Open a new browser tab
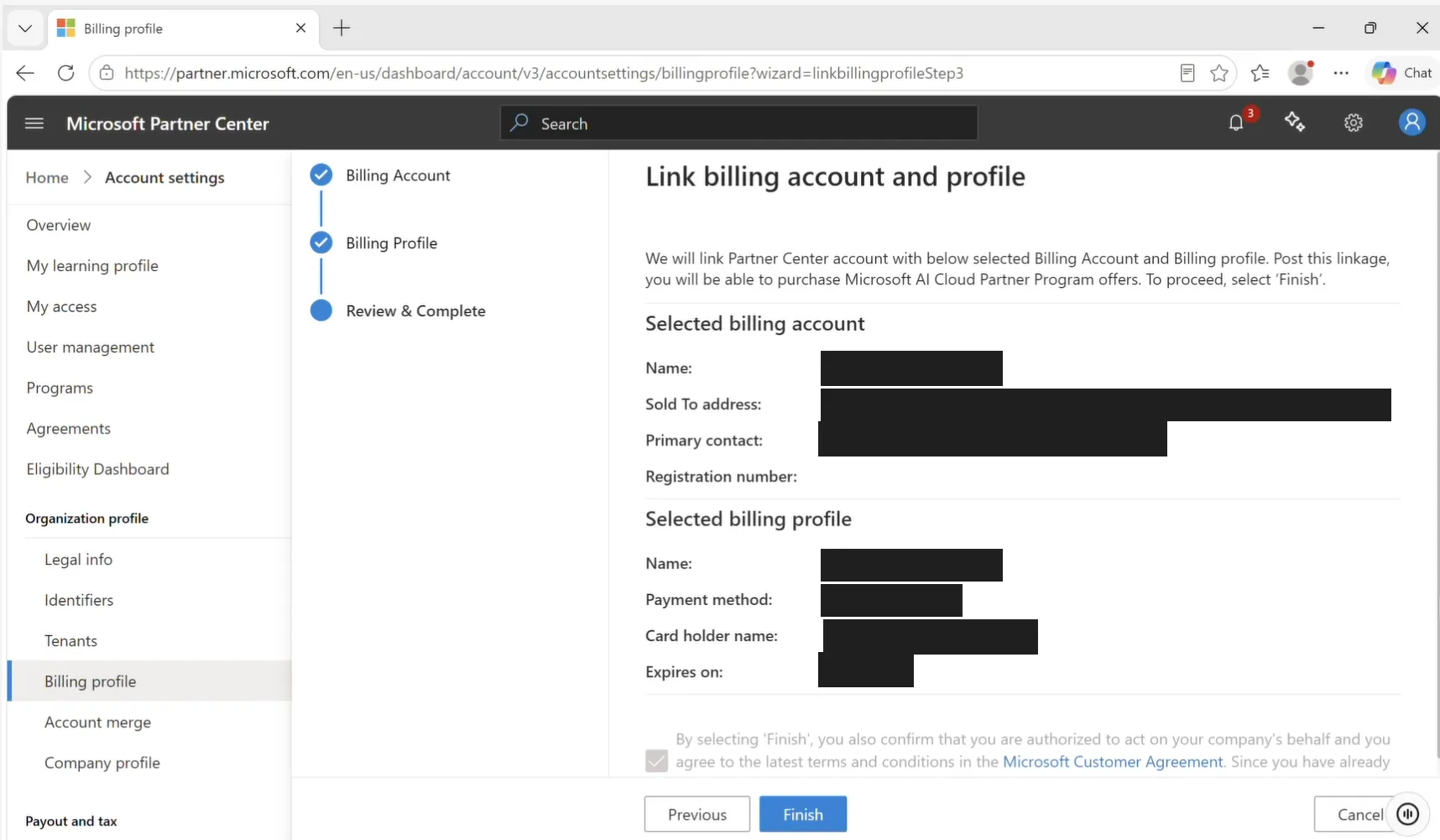Screen dimensions: 1440x840 pos(342,29)
